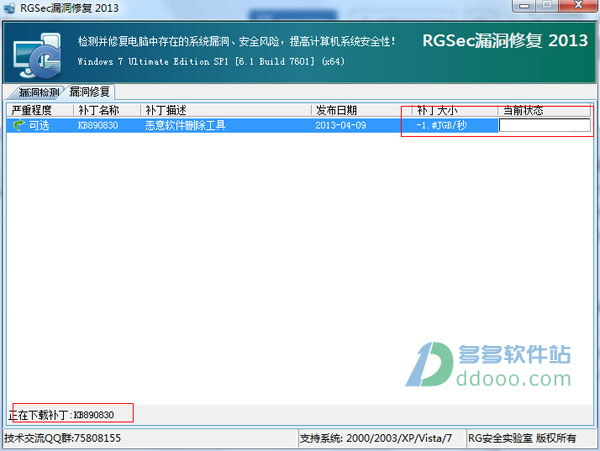Click the -1.#JGB/秒 size cell
The image size is (600, 451).
click(442, 125)
